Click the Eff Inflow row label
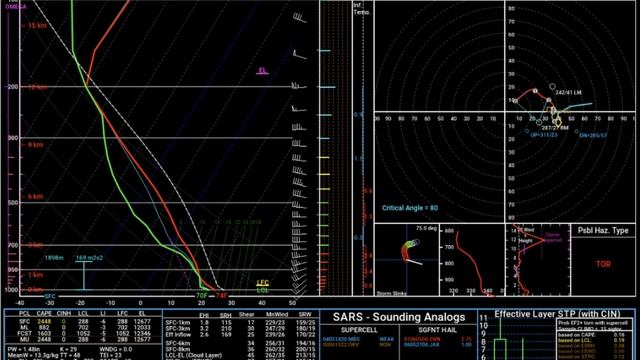The height and width of the screenshot is (360, 640). (178, 334)
